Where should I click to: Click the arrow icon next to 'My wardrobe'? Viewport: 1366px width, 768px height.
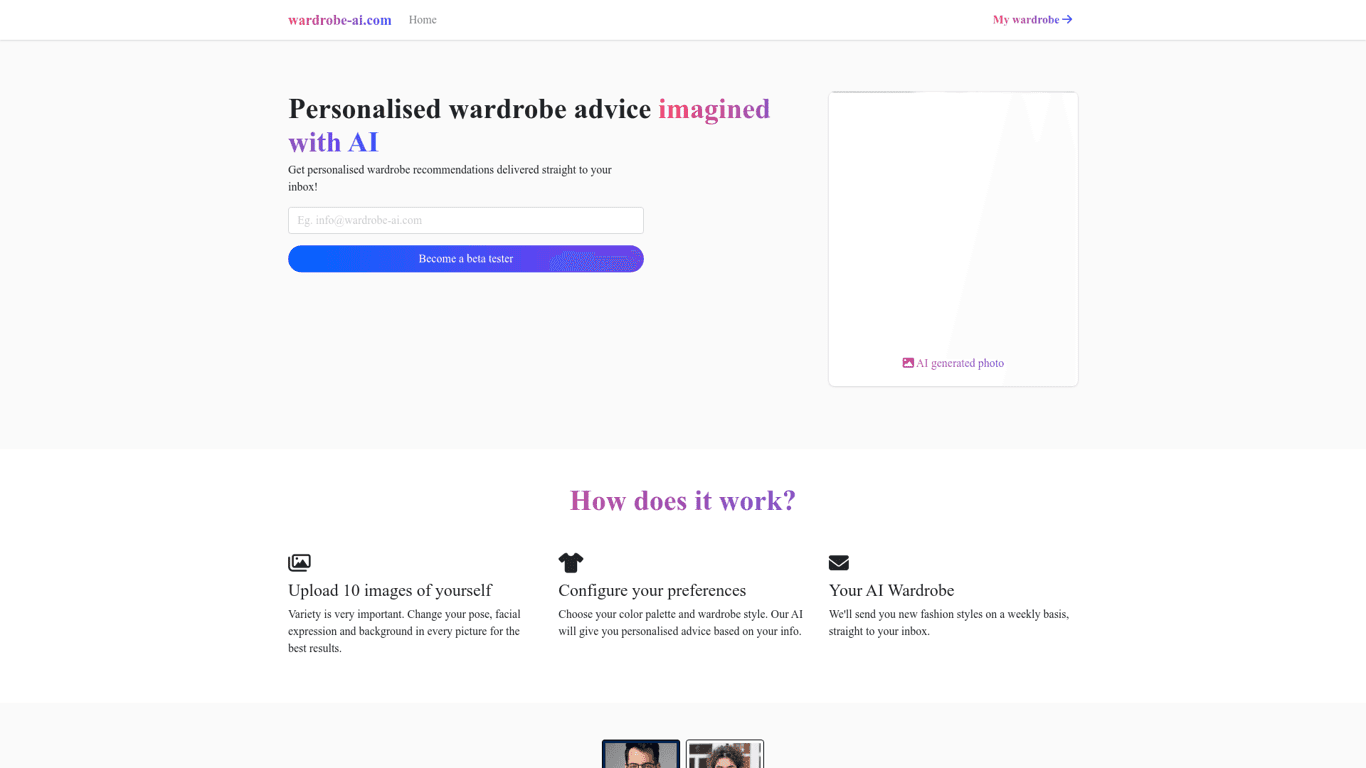[1068, 19]
